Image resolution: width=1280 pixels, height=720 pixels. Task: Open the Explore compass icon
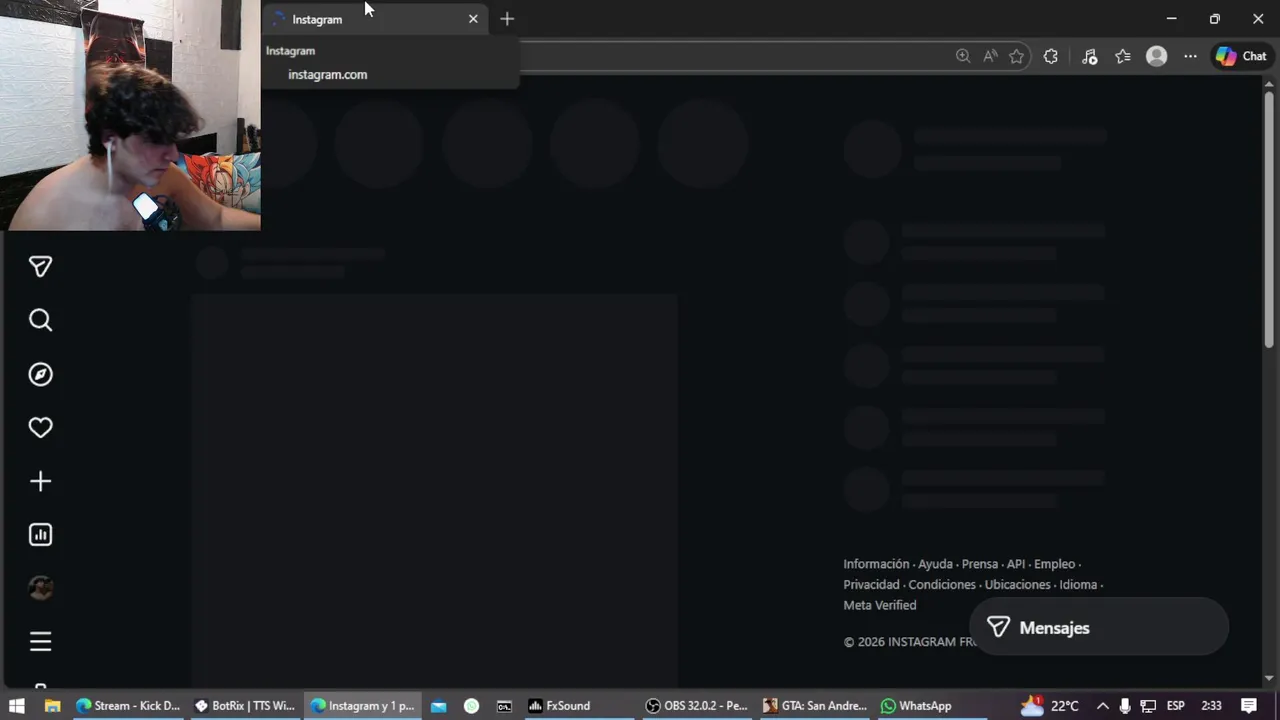pos(40,374)
